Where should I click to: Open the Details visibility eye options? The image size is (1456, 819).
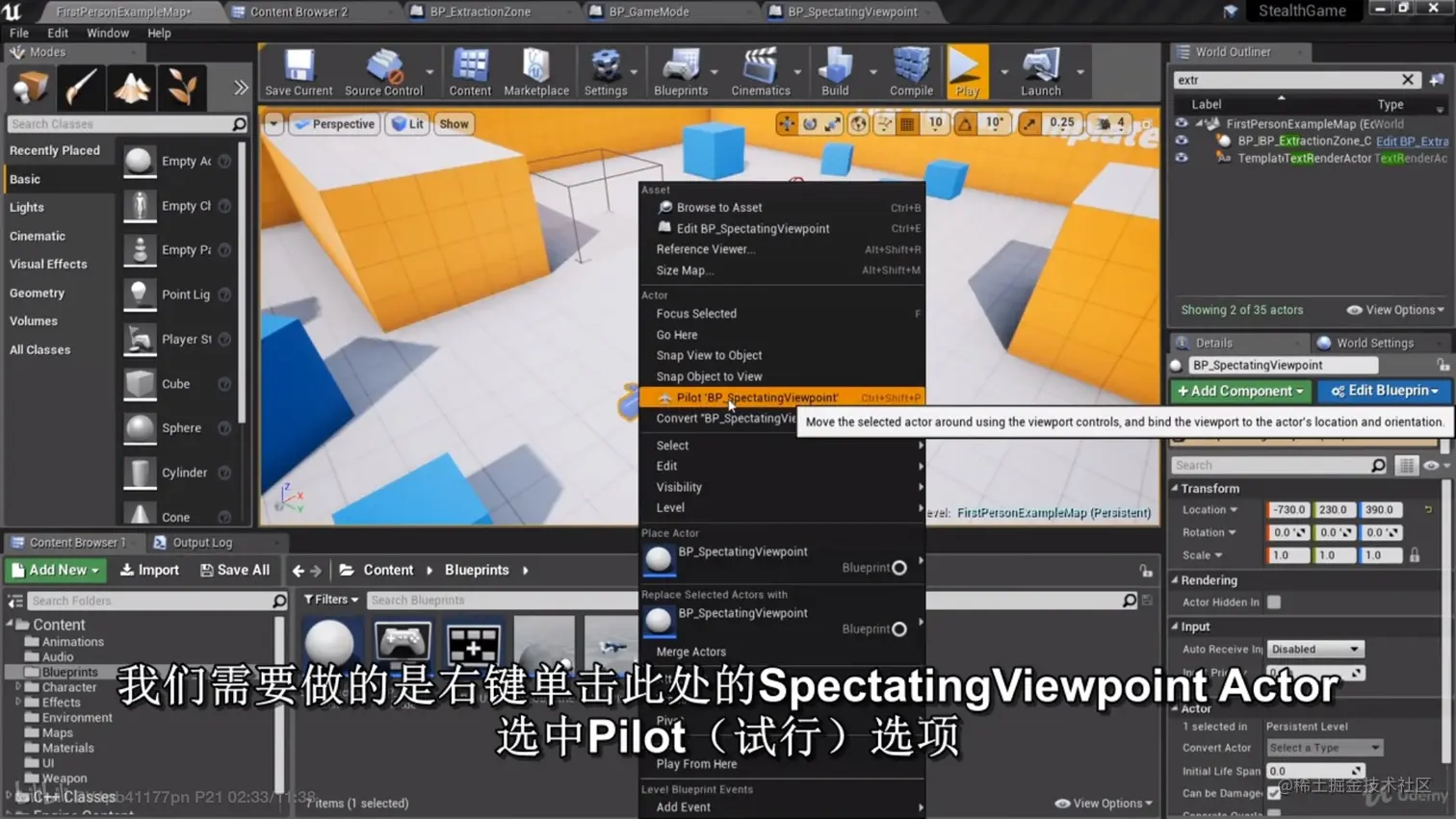click(x=1435, y=466)
